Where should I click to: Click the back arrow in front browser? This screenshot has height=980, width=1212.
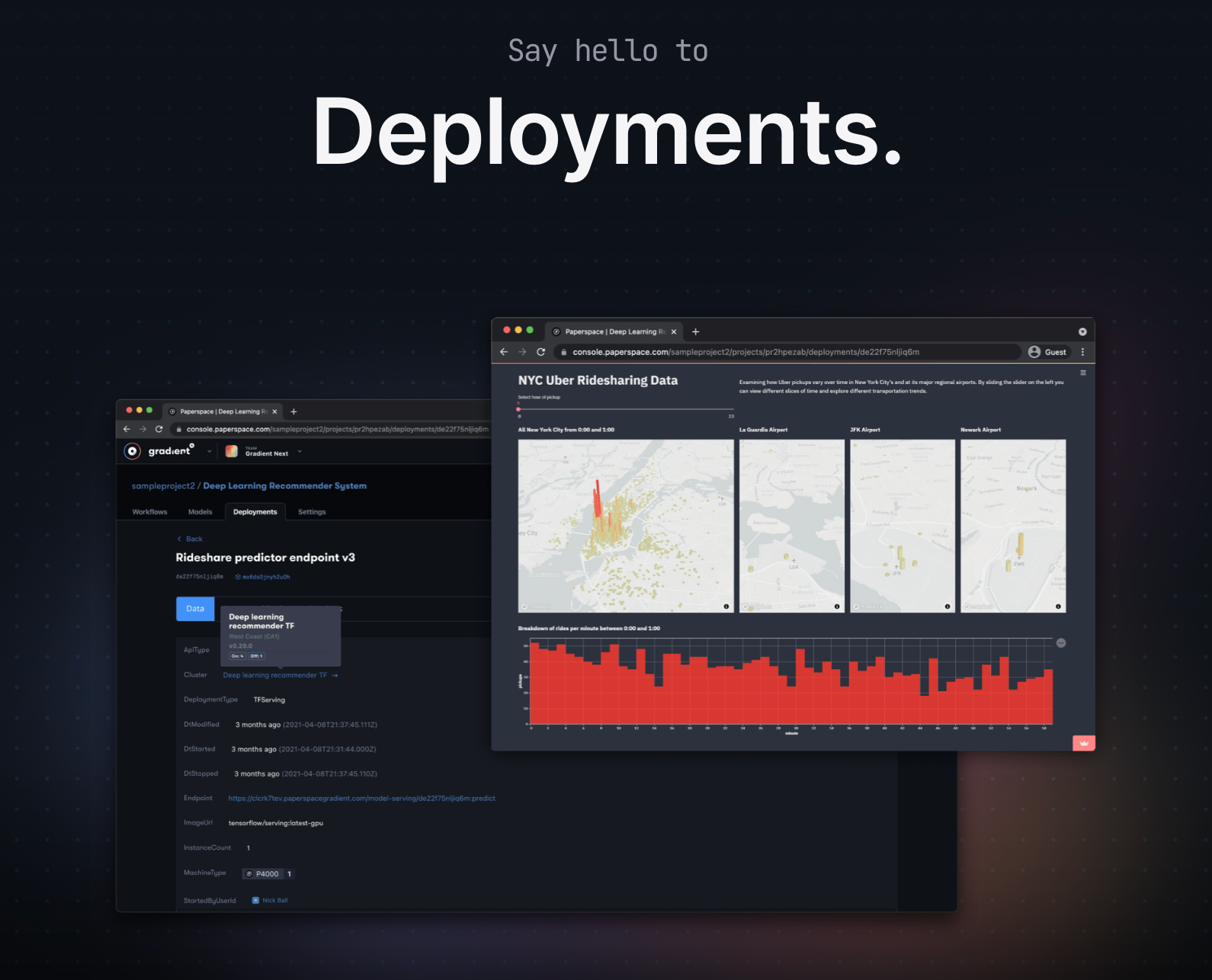pyautogui.click(x=504, y=352)
